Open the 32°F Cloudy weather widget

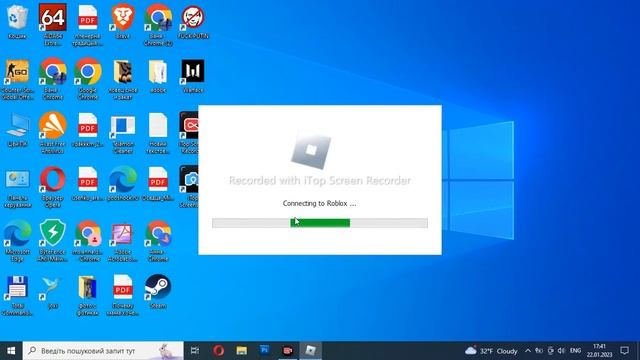[x=491, y=351]
